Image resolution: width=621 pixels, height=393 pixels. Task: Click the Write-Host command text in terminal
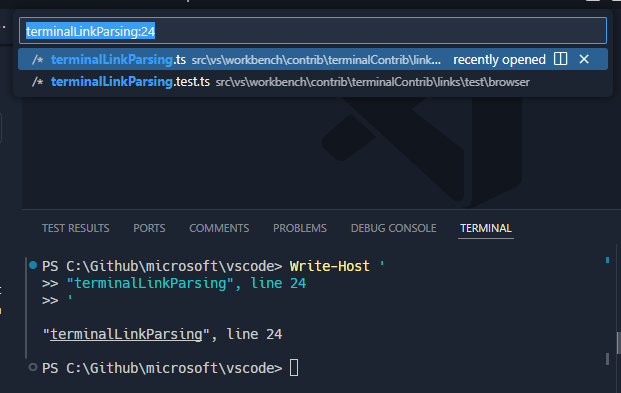tap(330, 266)
